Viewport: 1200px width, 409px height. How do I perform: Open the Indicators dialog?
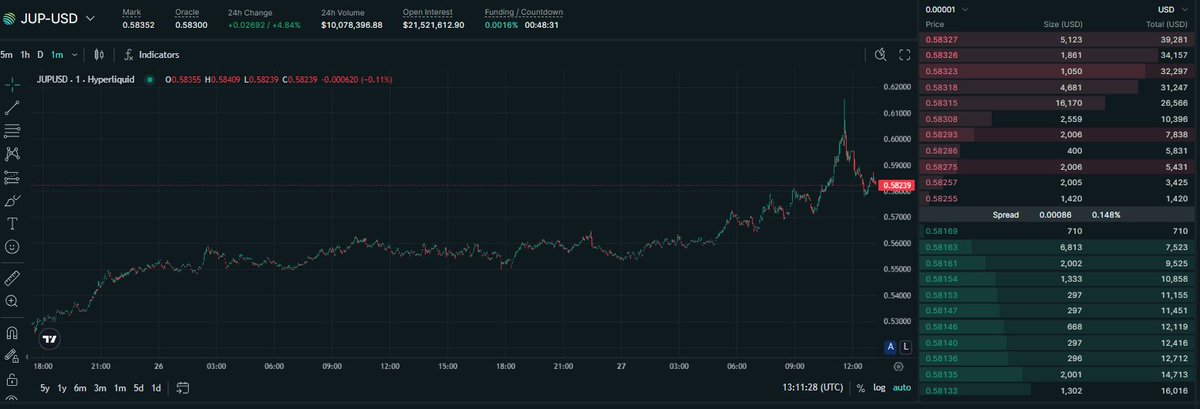tap(151, 54)
